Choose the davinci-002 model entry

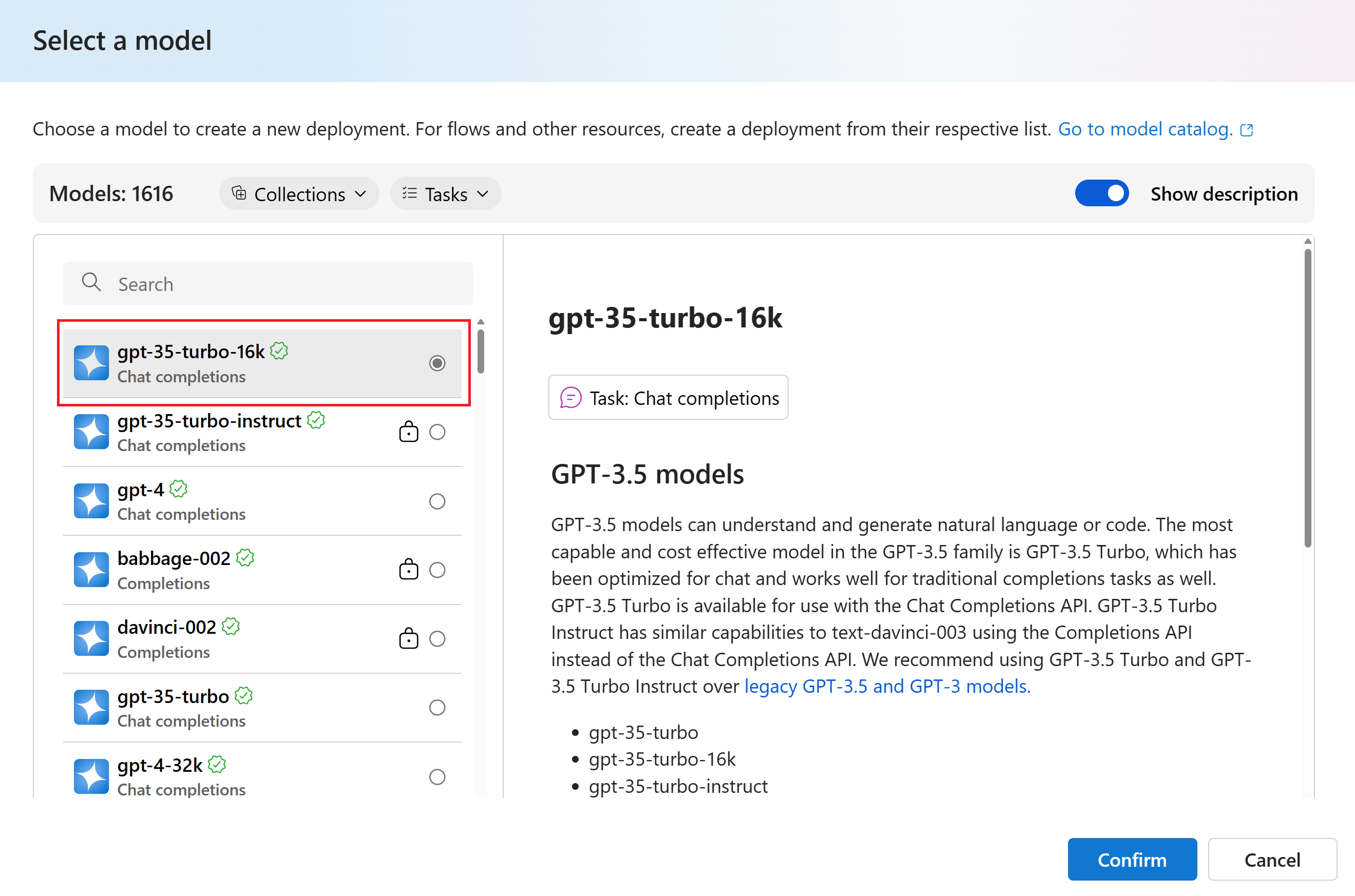tap(262, 639)
